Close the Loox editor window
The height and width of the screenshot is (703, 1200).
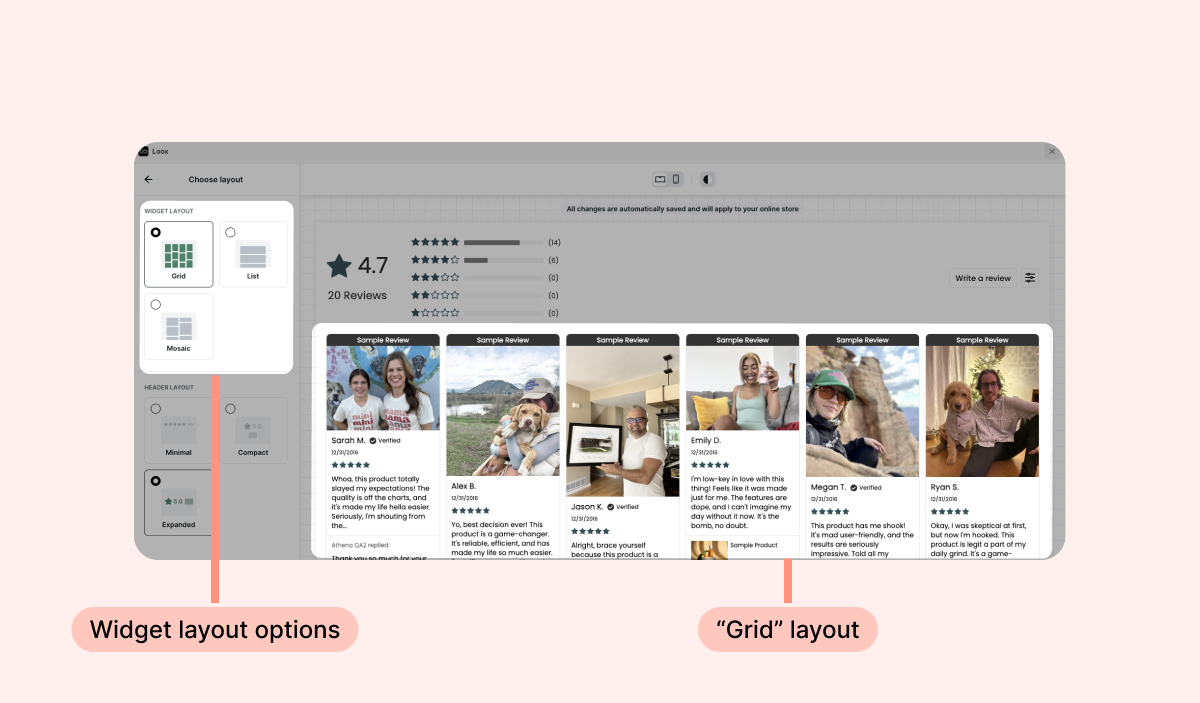coord(1051,151)
